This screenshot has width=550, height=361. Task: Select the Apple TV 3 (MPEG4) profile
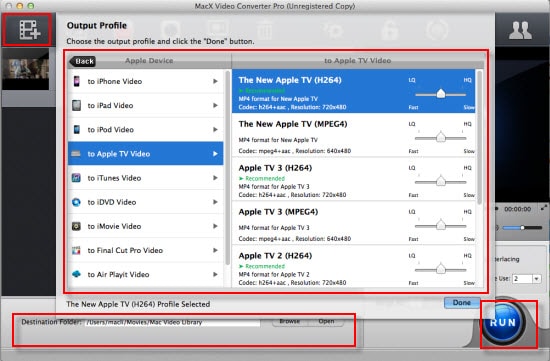tap(354, 223)
